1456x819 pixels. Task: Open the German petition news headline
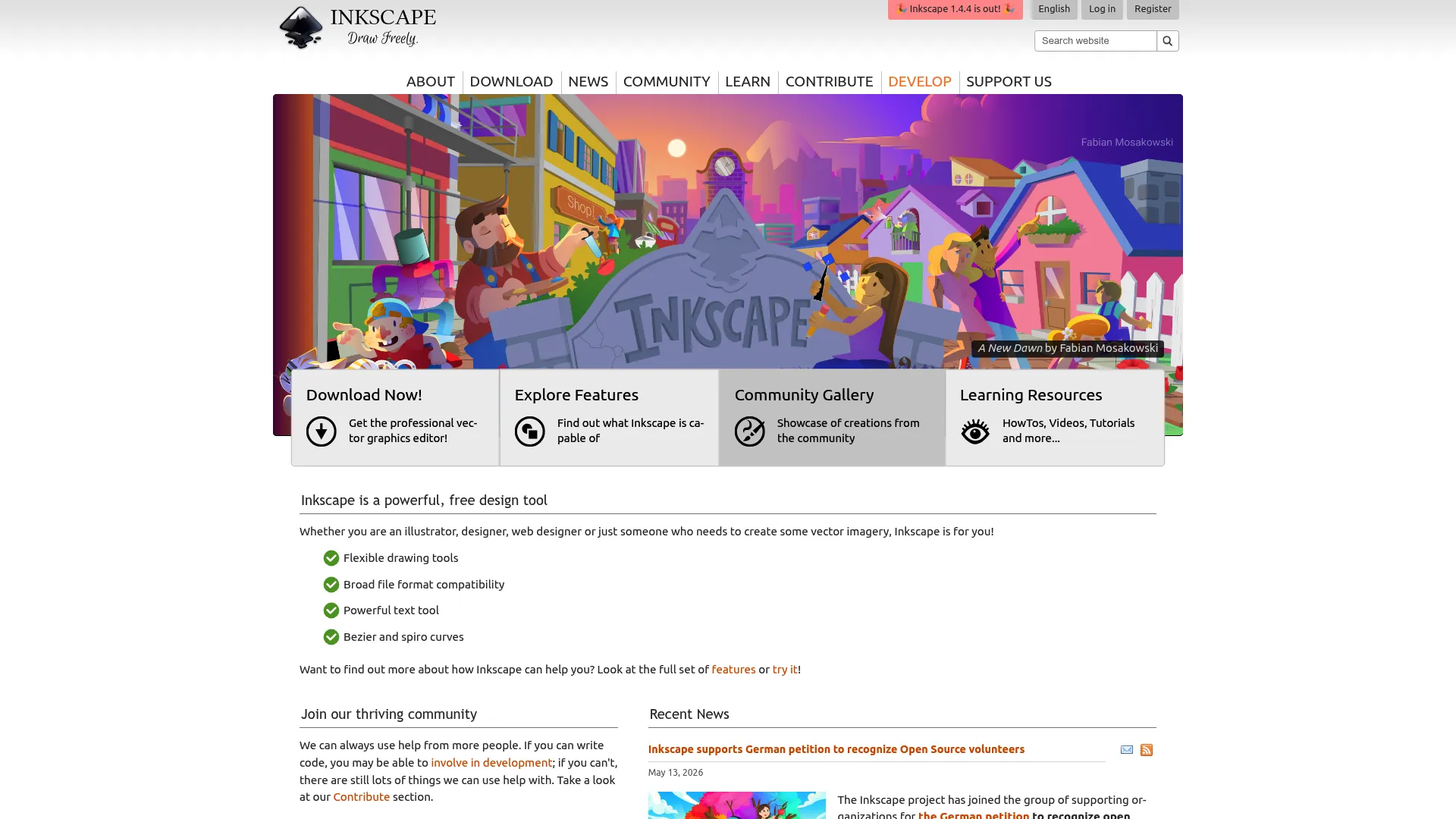tap(836, 749)
